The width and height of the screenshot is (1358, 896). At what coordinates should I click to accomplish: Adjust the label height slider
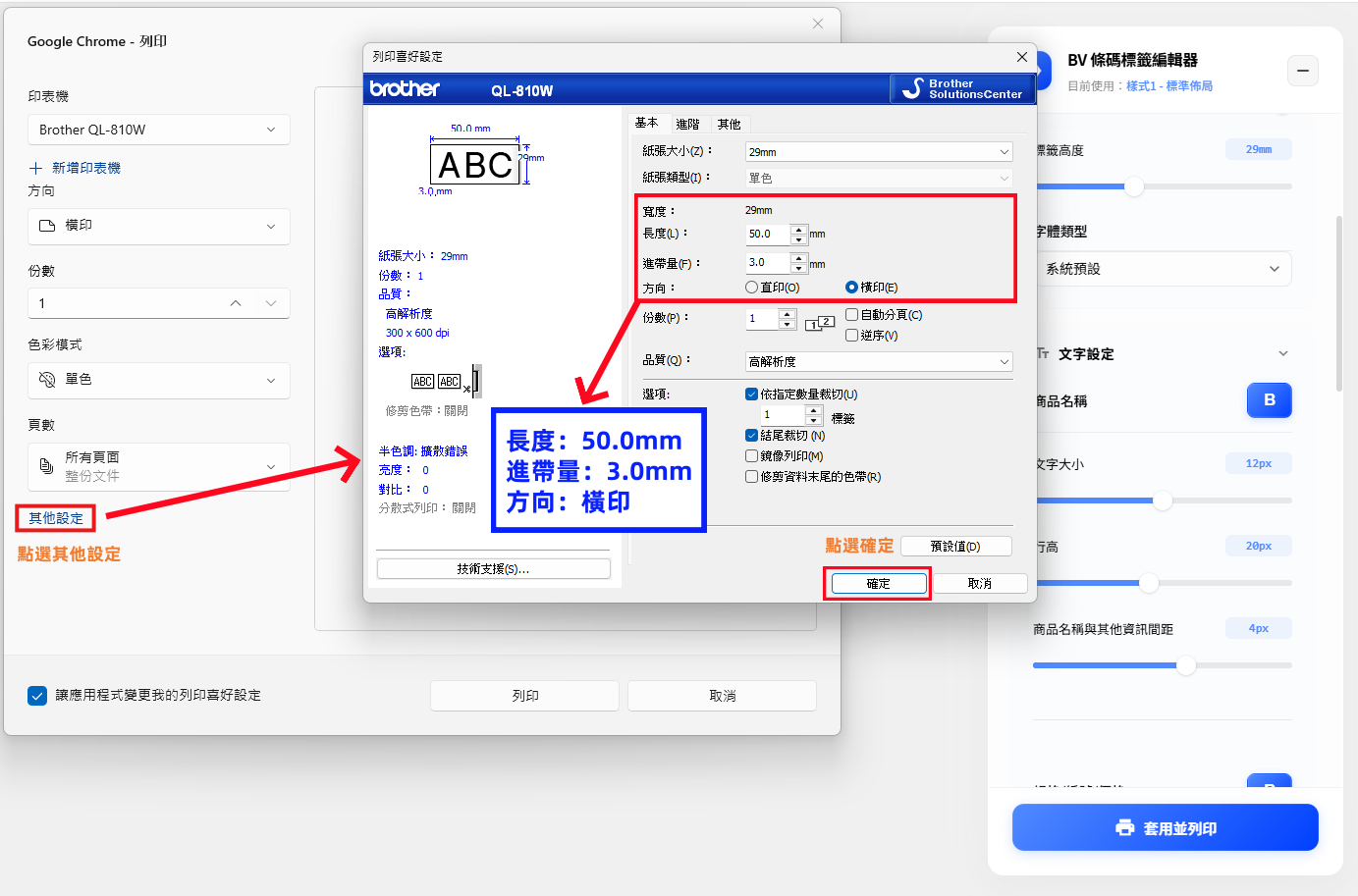coord(1134,185)
